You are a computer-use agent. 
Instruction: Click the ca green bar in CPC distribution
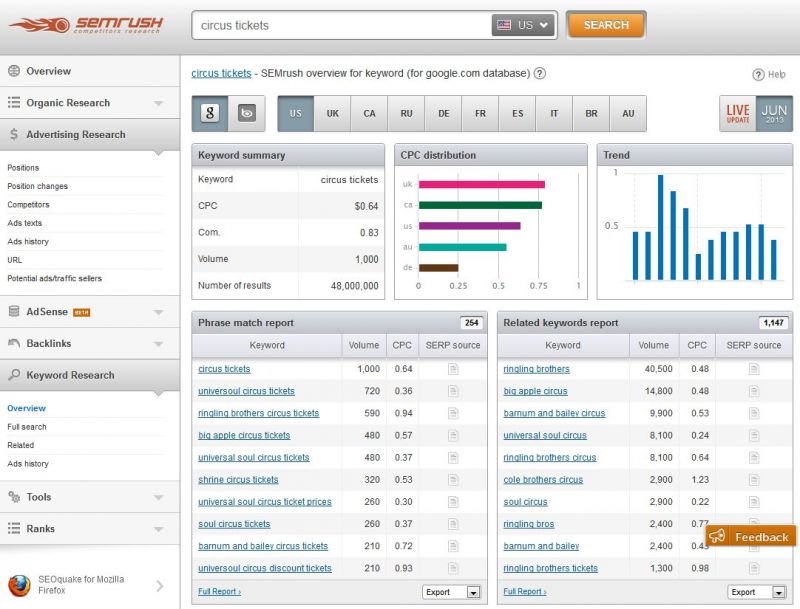tap(480, 205)
